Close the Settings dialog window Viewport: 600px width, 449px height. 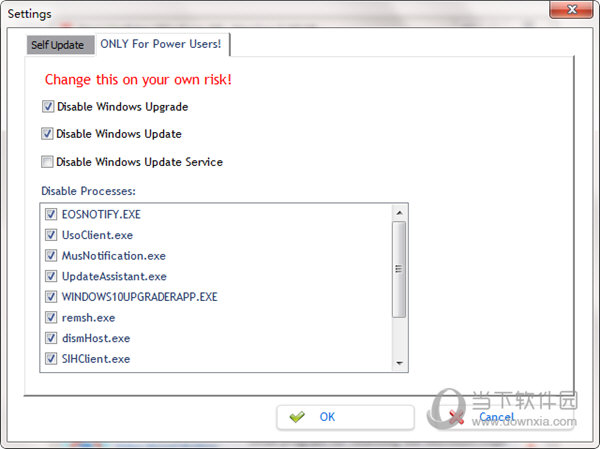571,9
